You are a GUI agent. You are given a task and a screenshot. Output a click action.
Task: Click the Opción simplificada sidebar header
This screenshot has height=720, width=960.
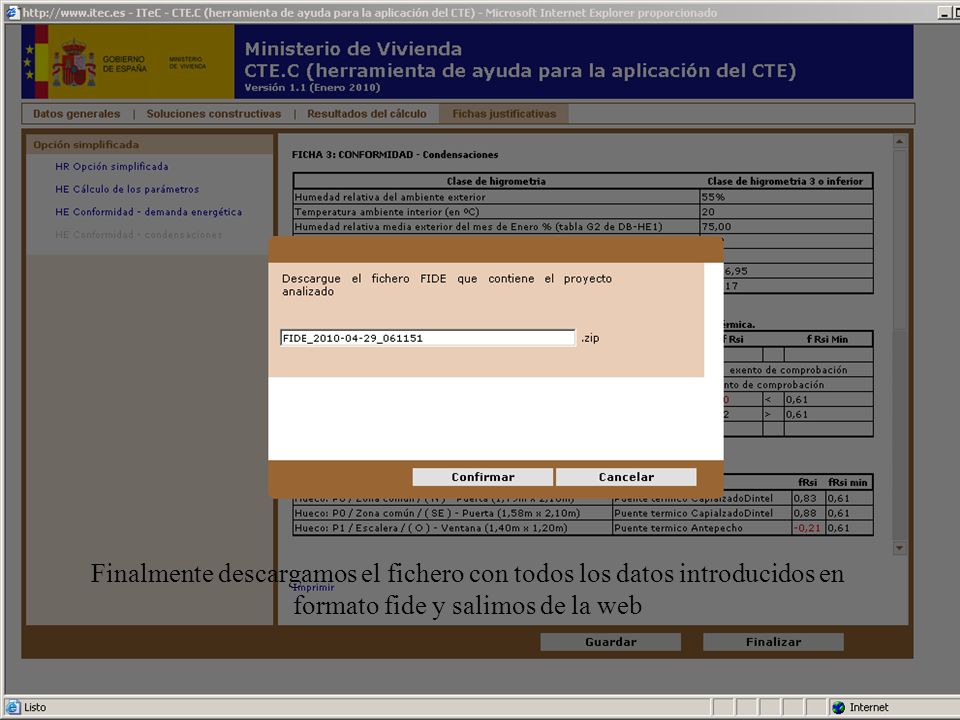point(149,144)
